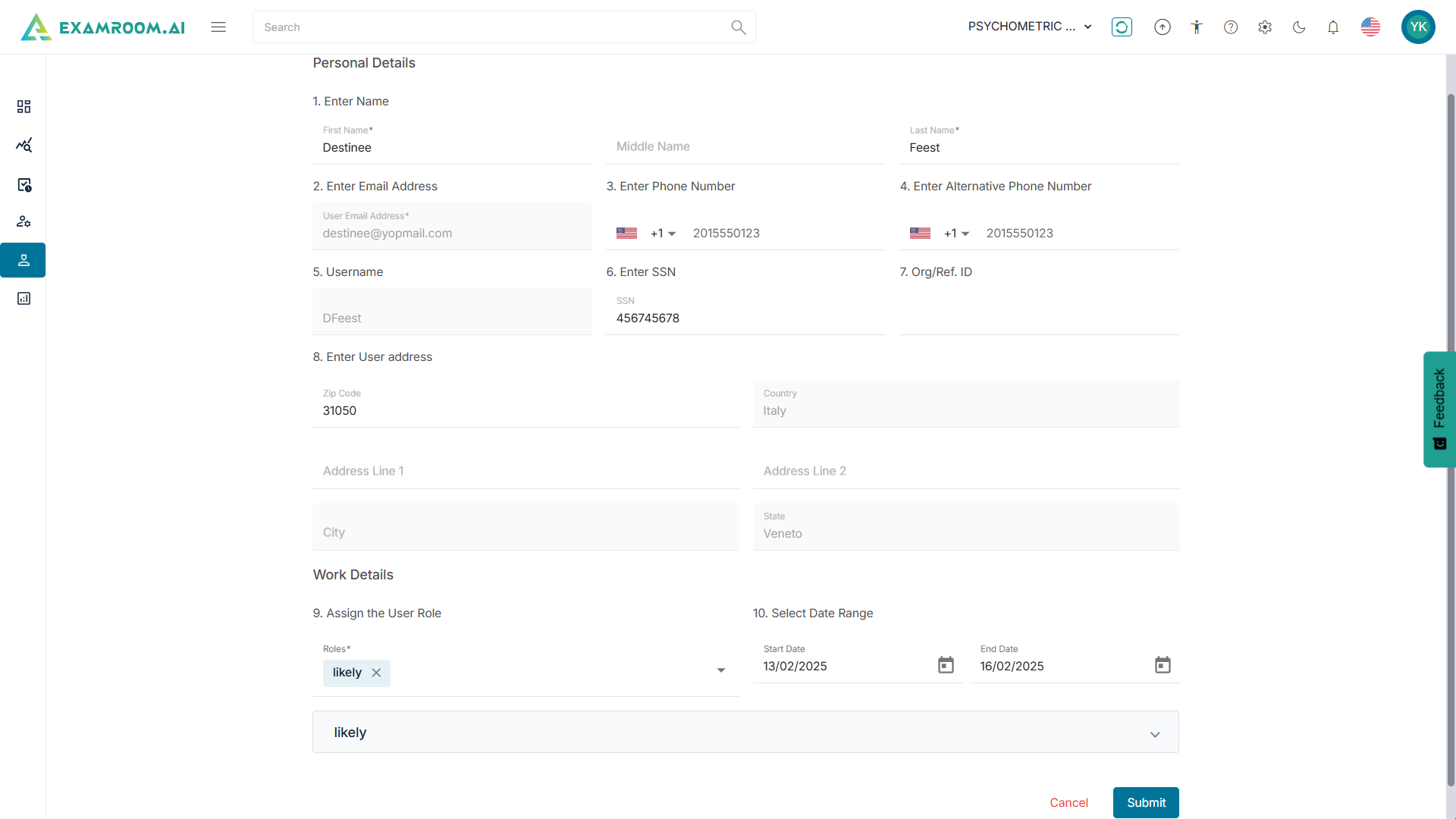Toggle the hamburger menu sidebar
Screen dimensions: 1456x819
coord(218,27)
